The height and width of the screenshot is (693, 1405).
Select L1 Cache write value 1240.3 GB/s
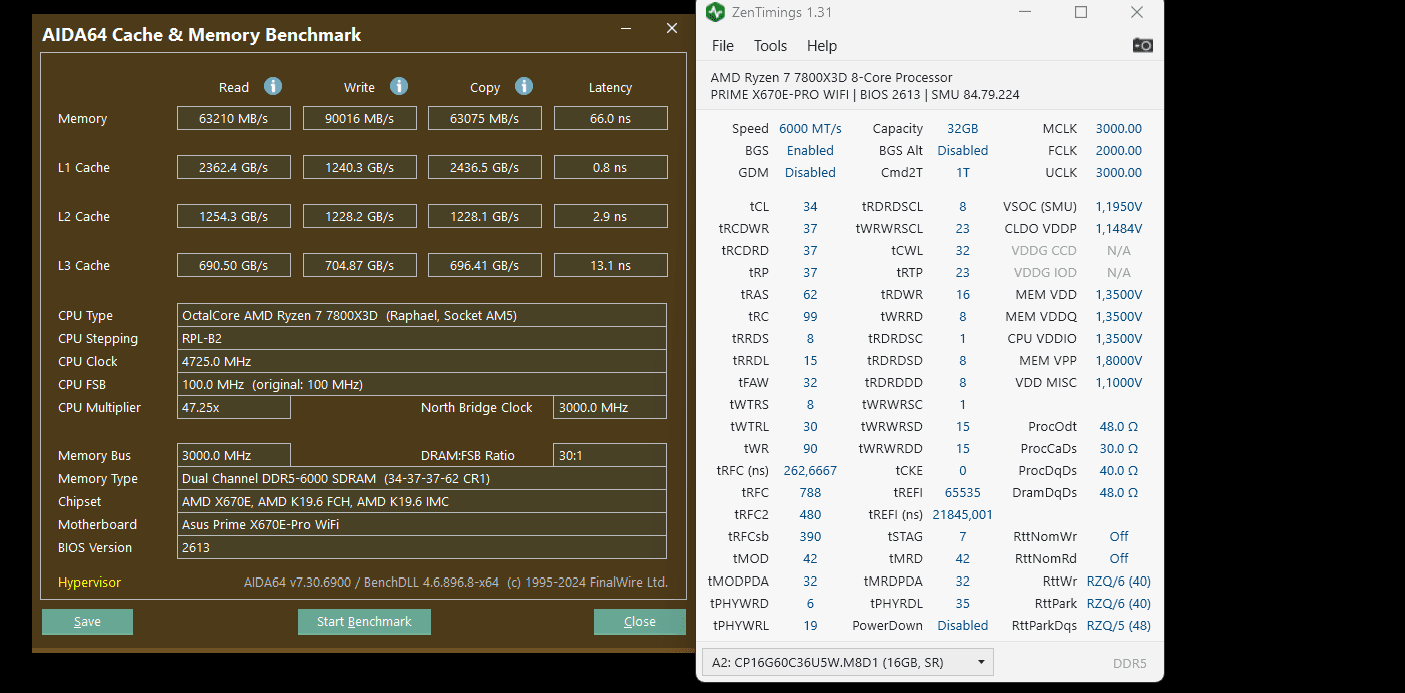pos(360,167)
